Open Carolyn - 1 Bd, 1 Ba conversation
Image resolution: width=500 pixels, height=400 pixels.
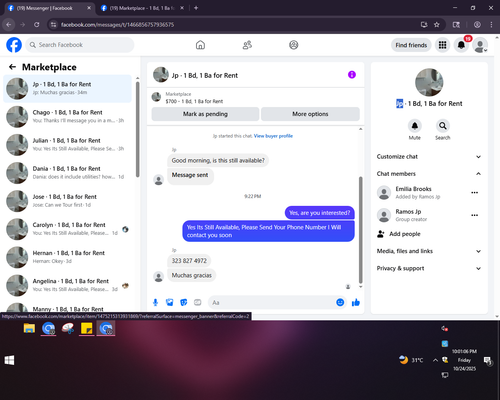(x=68, y=229)
